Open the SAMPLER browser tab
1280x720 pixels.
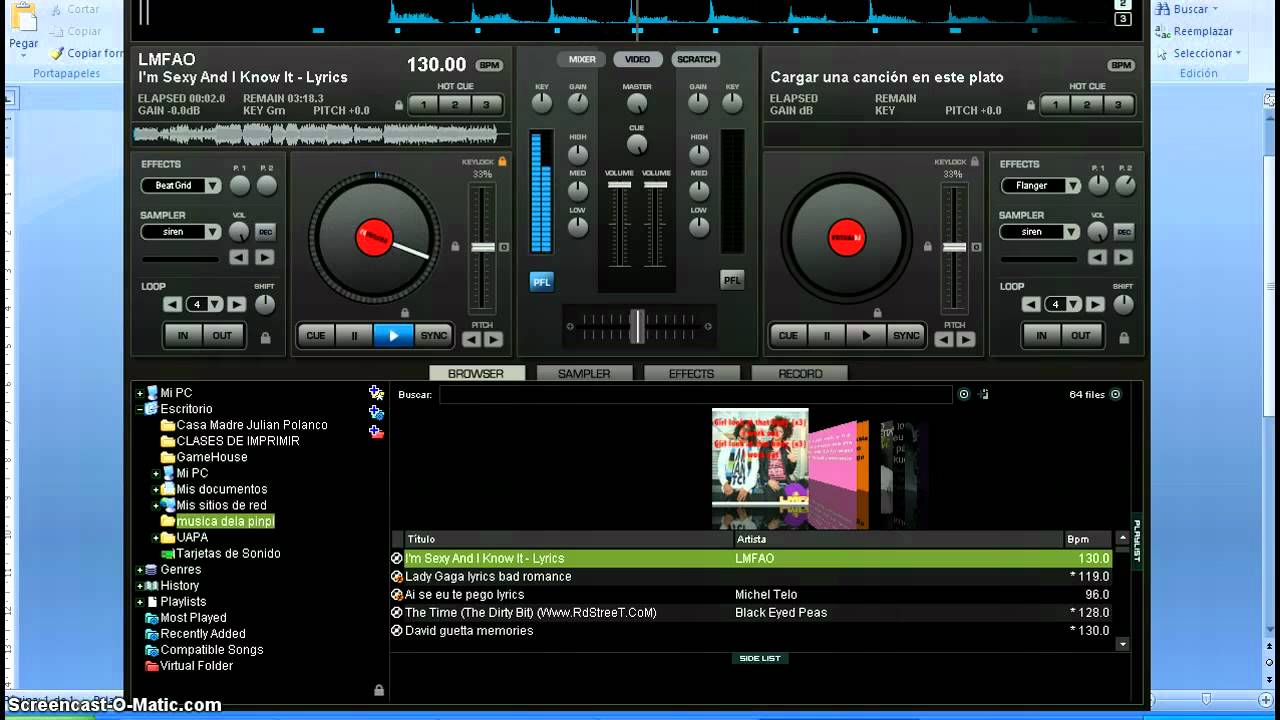tap(584, 374)
